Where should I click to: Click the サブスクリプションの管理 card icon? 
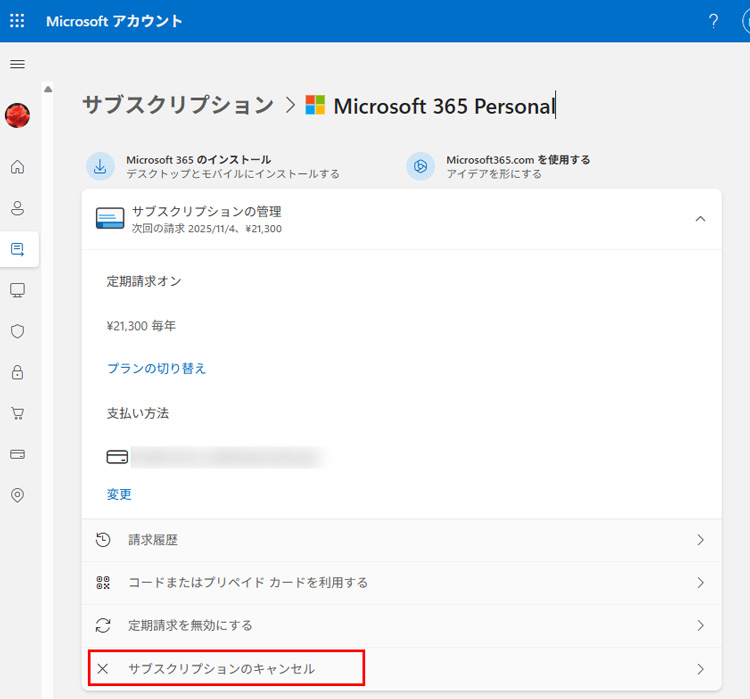pyautogui.click(x=110, y=218)
